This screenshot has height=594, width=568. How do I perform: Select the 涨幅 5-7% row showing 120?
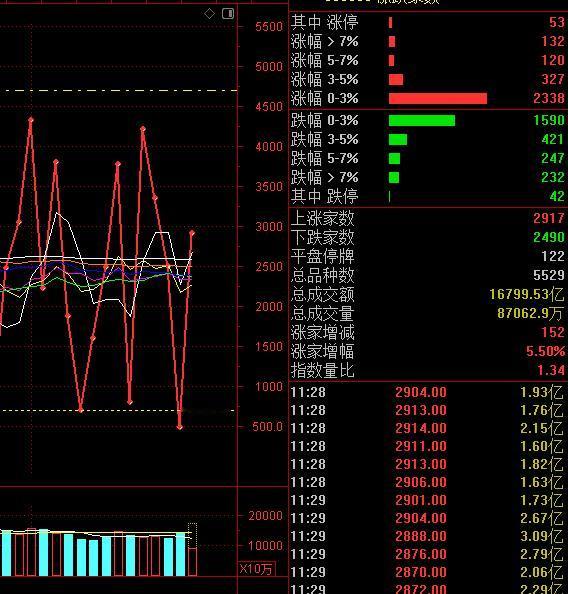pos(428,60)
